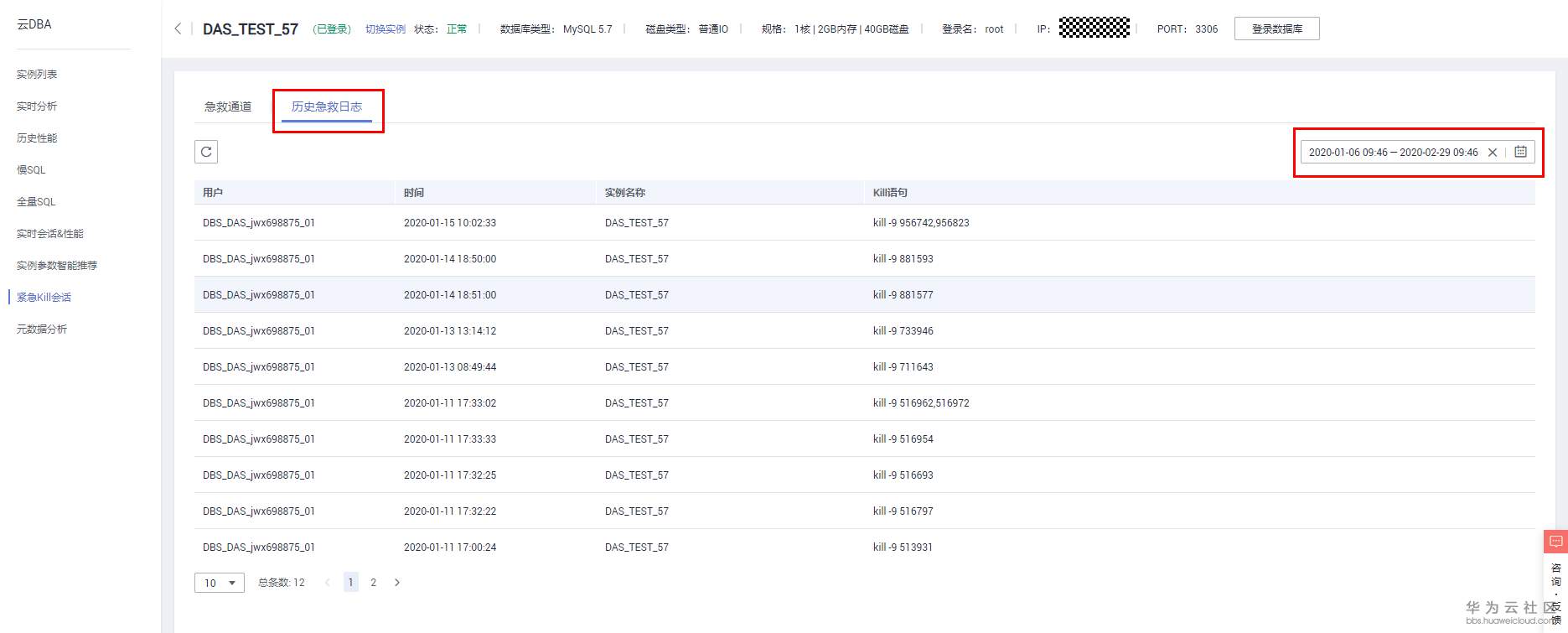Refresh the rescue log list
This screenshot has height=633, width=1568.
(x=206, y=152)
